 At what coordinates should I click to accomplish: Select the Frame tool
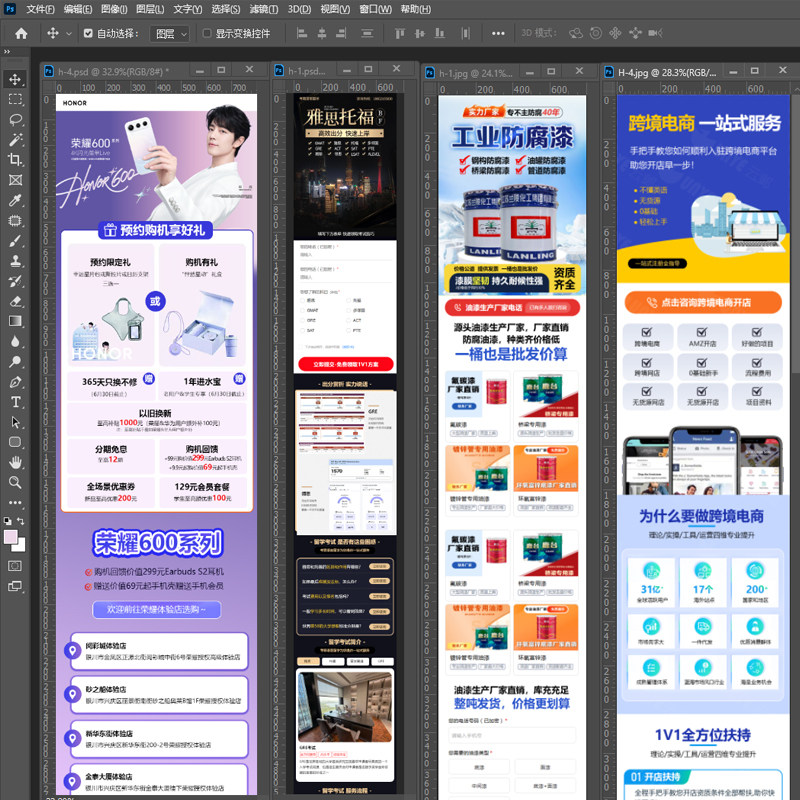click(15, 180)
